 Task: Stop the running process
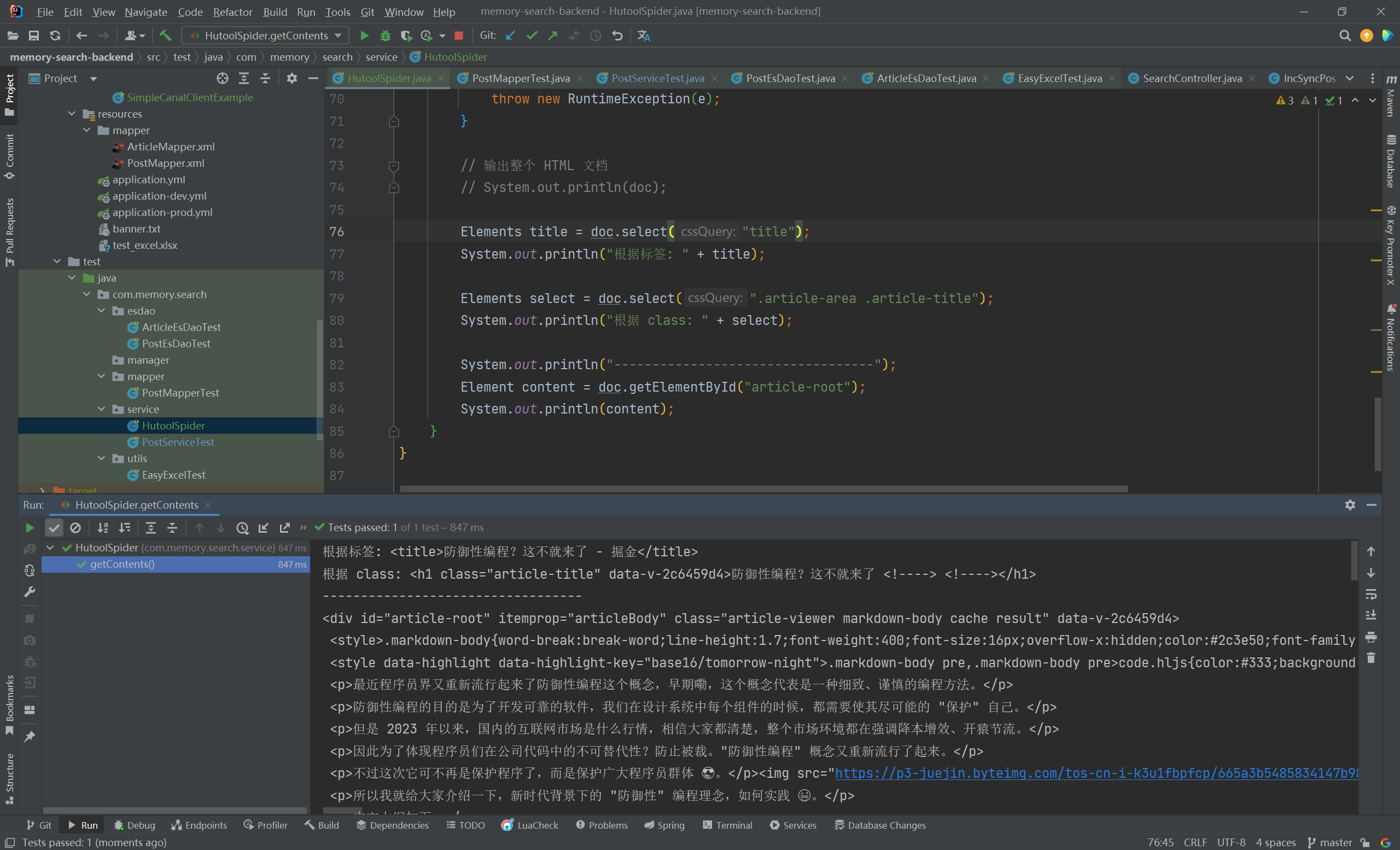click(x=458, y=36)
